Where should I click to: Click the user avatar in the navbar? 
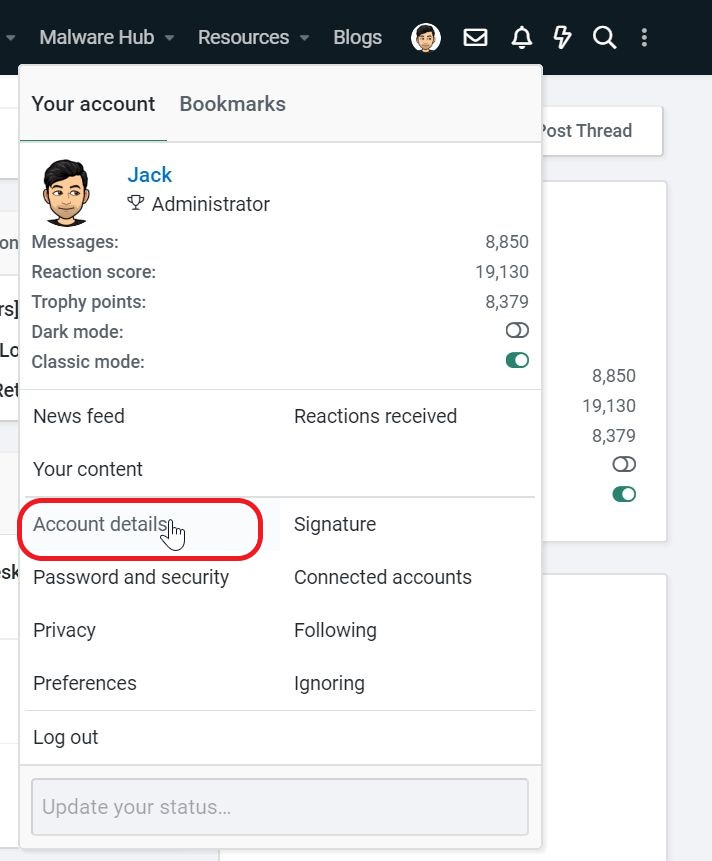coord(426,38)
